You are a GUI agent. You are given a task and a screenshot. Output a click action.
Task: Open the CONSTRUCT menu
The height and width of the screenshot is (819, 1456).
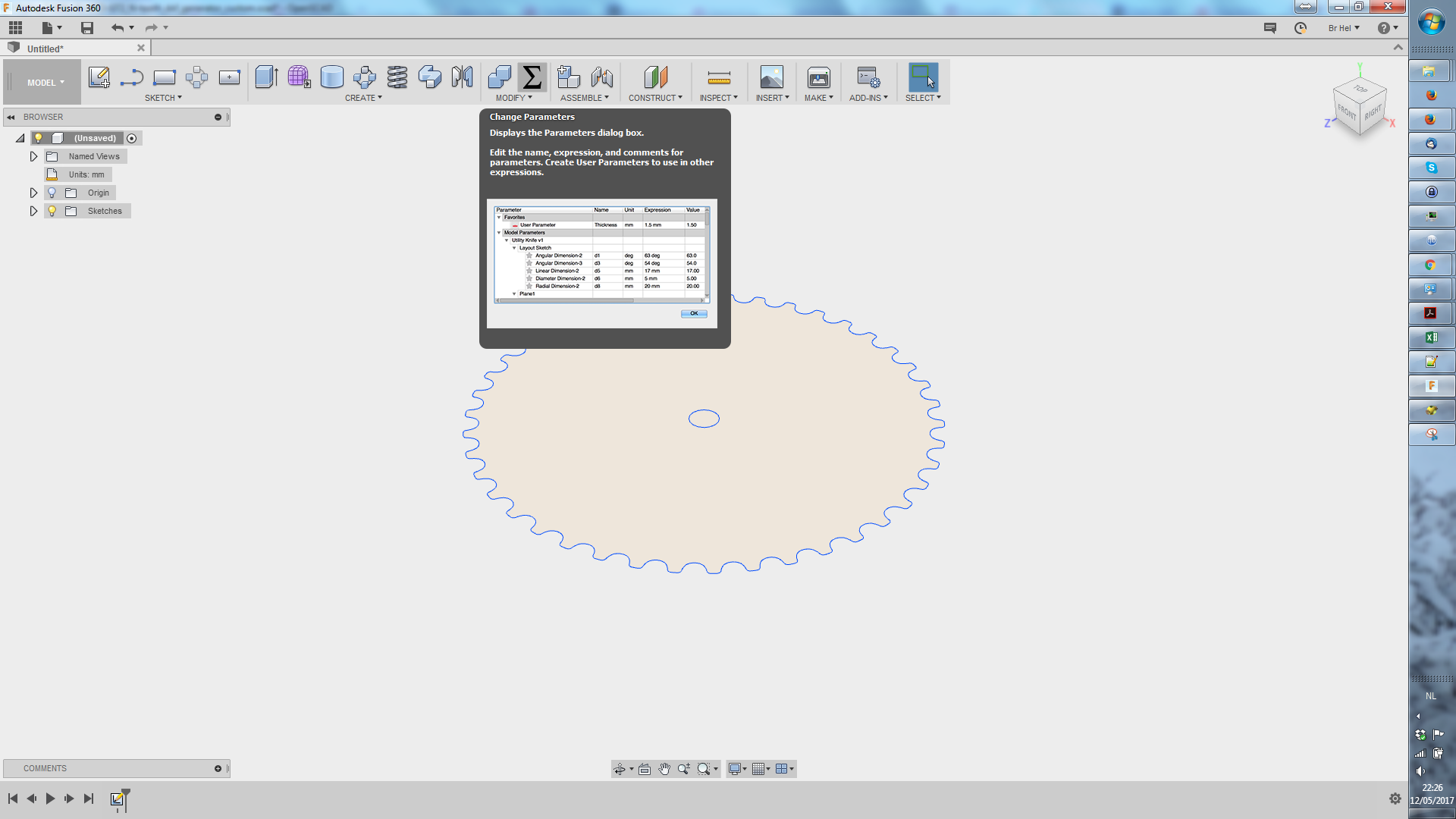[x=654, y=98]
